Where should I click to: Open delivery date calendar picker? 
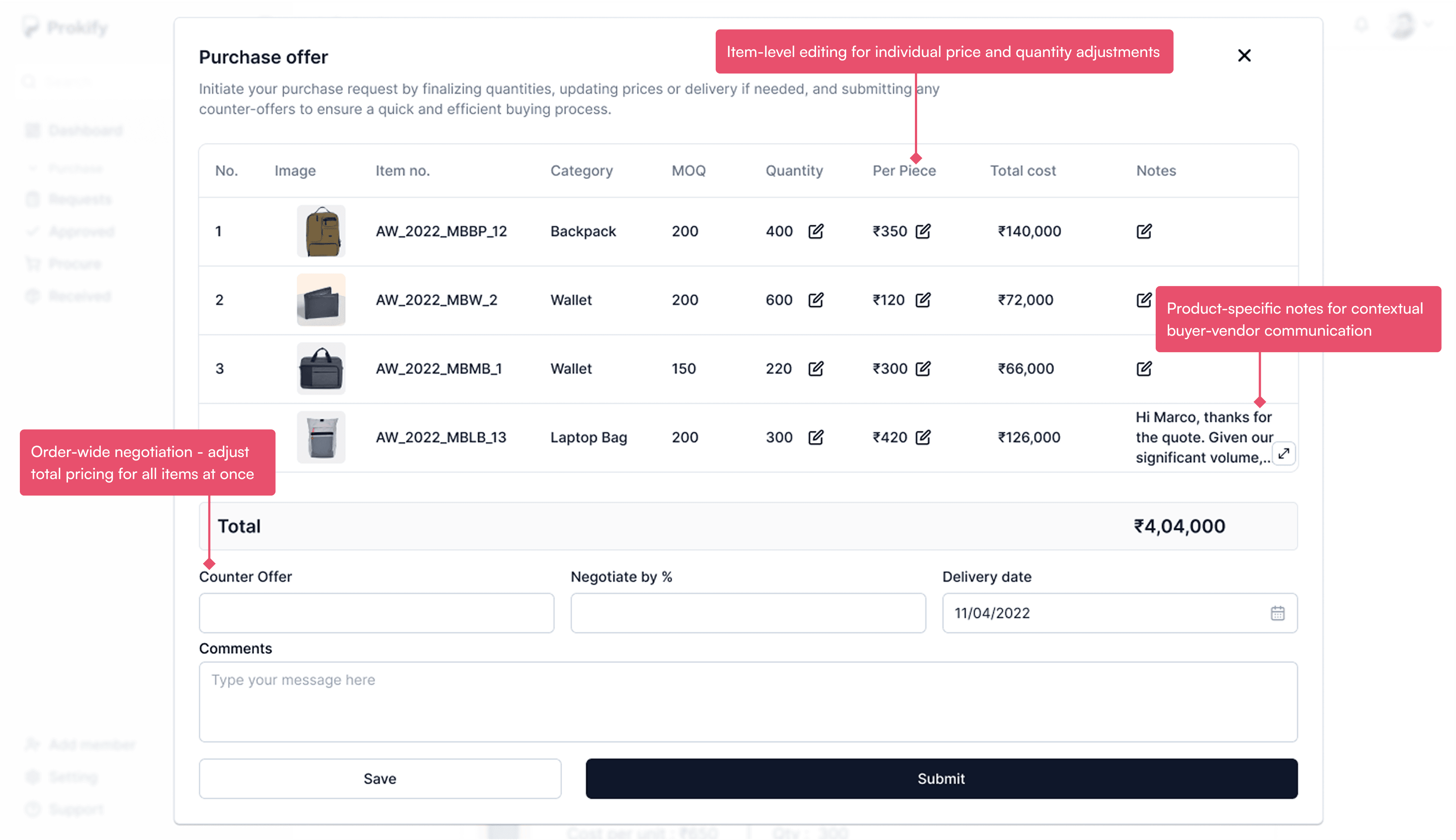[1277, 613]
